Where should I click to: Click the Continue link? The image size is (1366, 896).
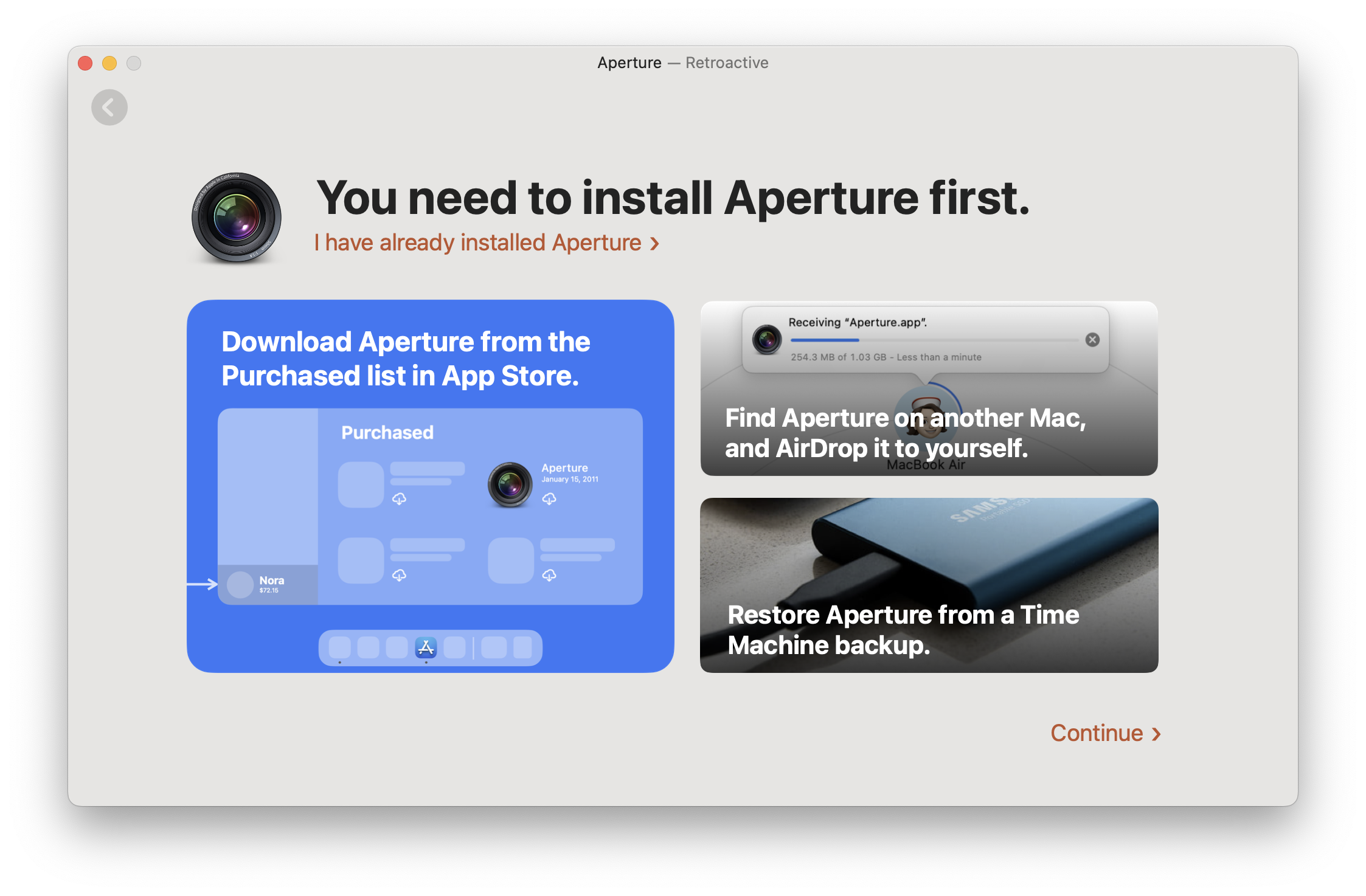(x=1097, y=733)
